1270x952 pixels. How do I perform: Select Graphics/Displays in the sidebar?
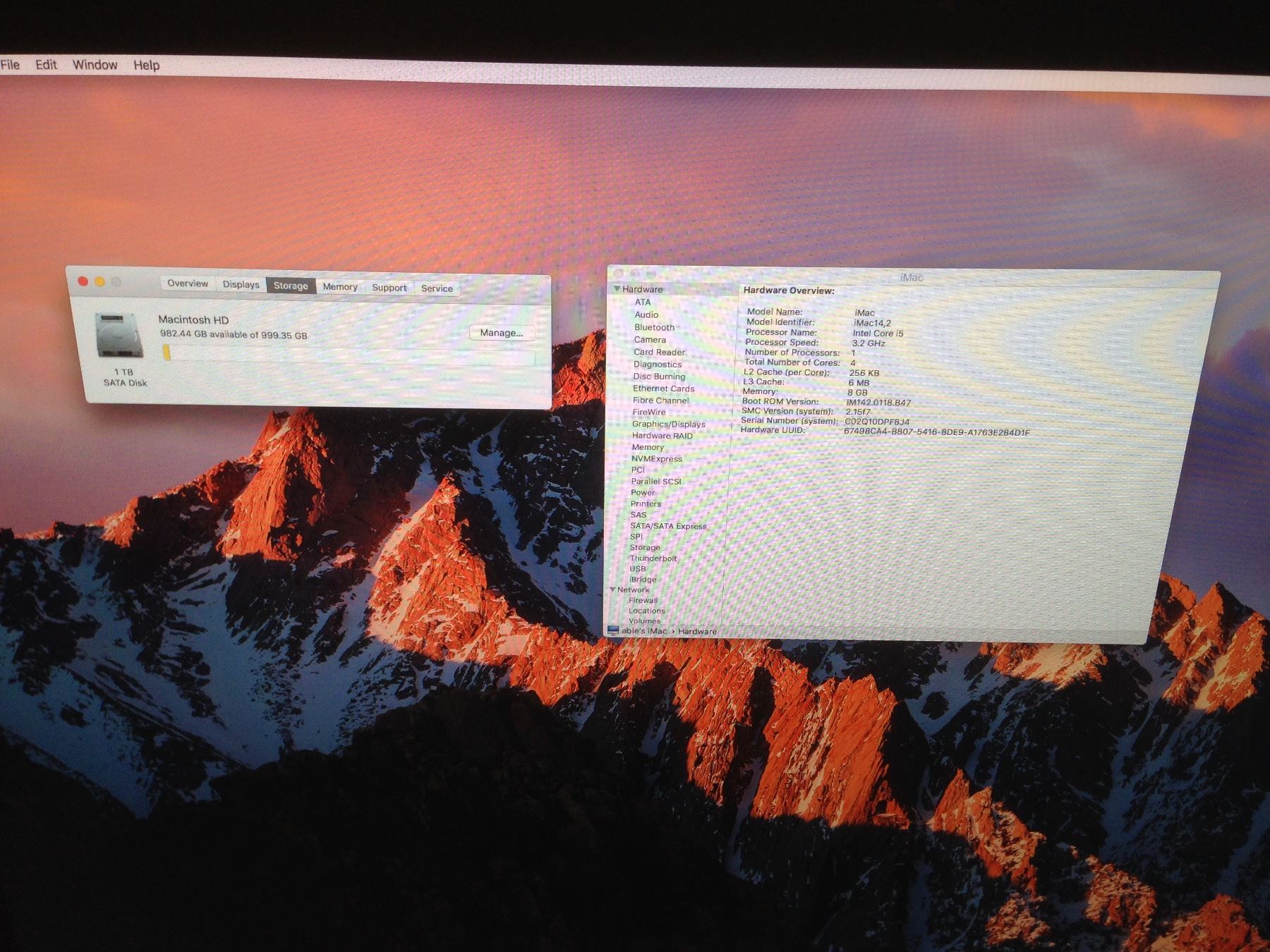coord(668,424)
